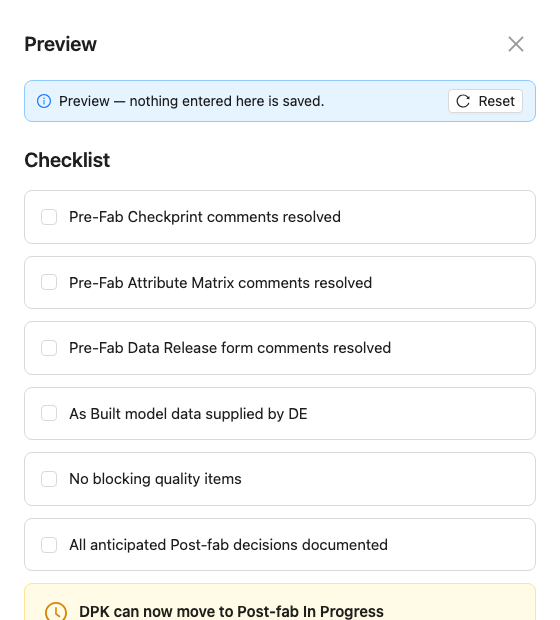Click the 'Pre-Fab Checkprint comments resolved' label text
560x620 pixels.
205,217
